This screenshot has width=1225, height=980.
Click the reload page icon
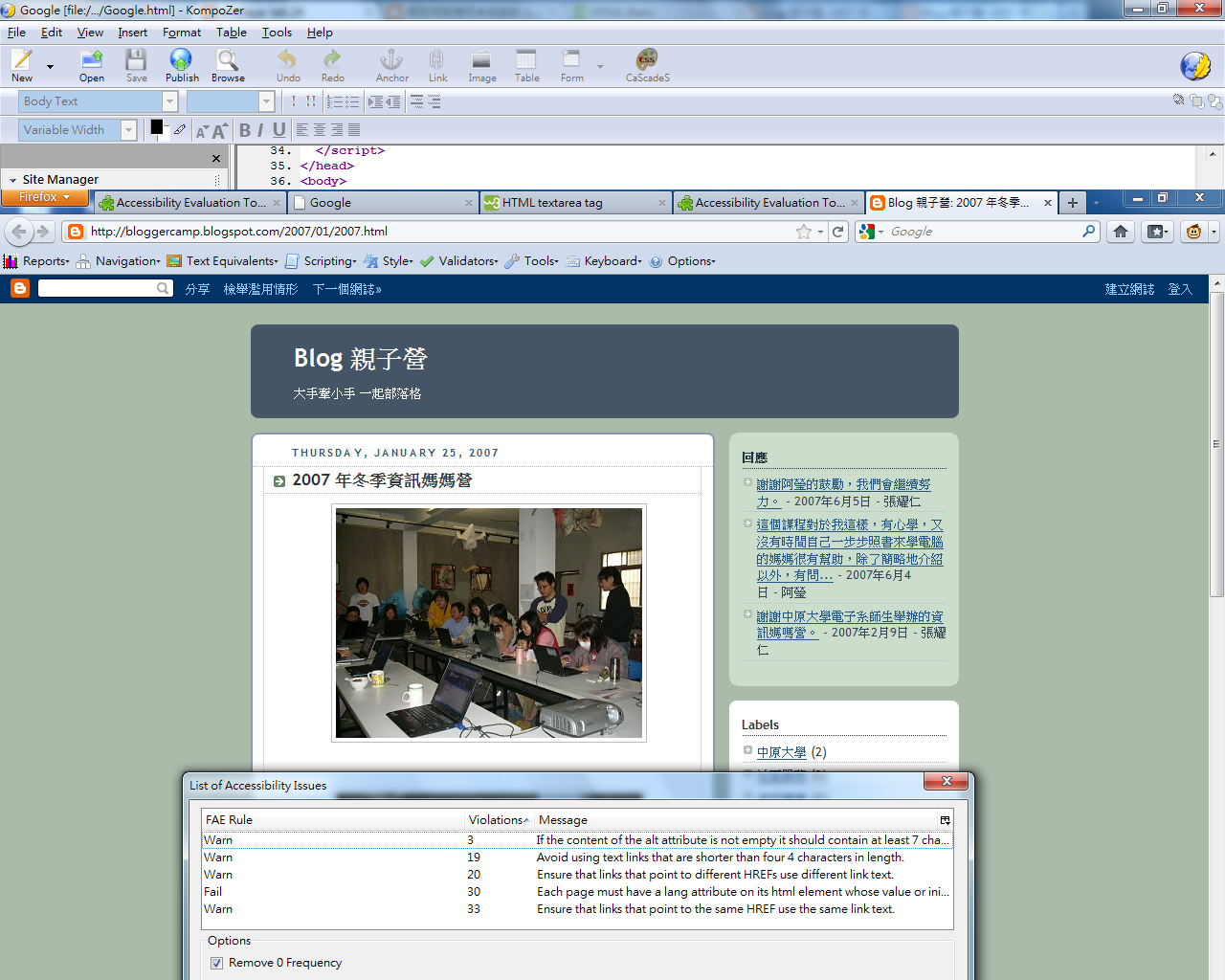point(838,232)
